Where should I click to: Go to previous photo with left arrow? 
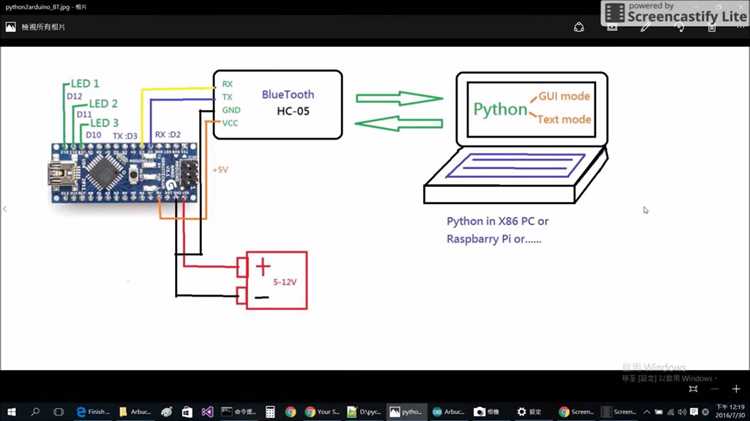pos(4,209)
